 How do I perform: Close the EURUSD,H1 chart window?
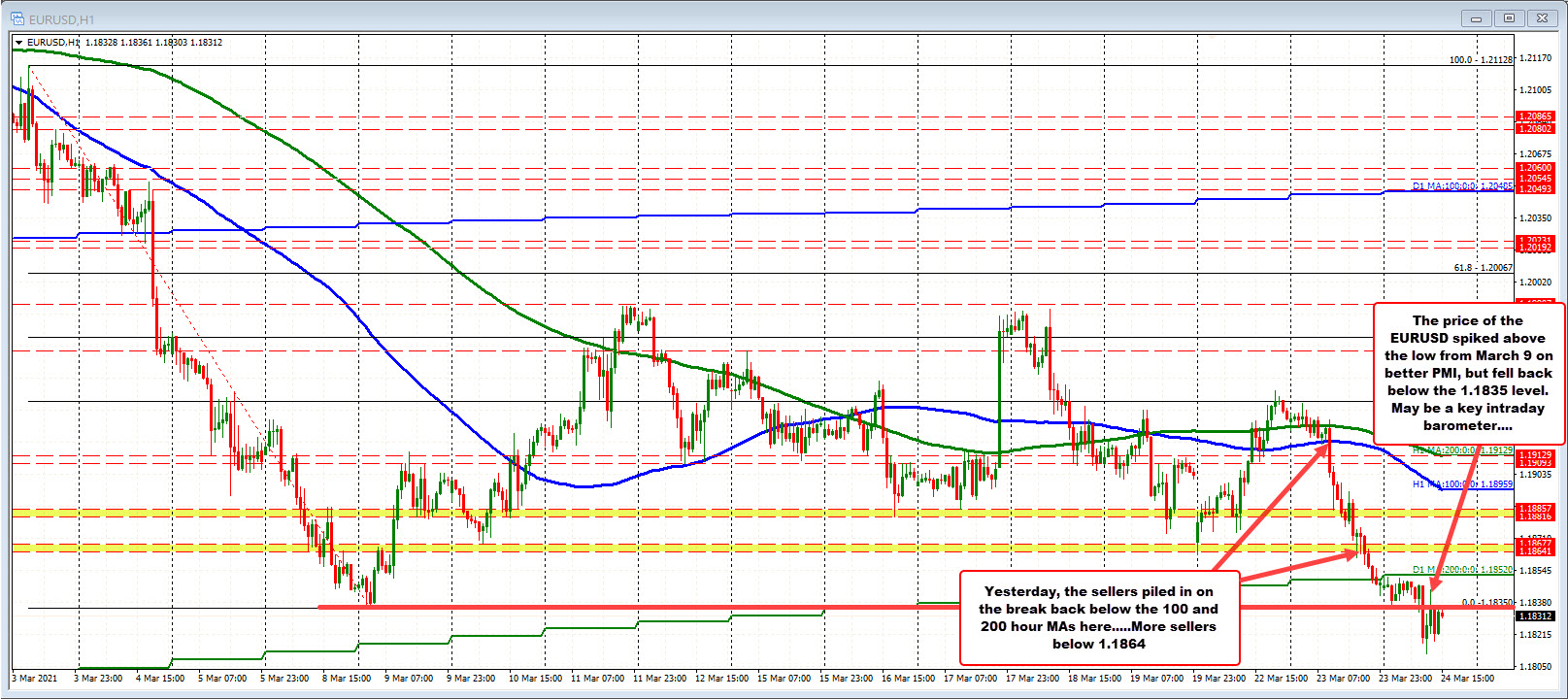tap(1542, 18)
